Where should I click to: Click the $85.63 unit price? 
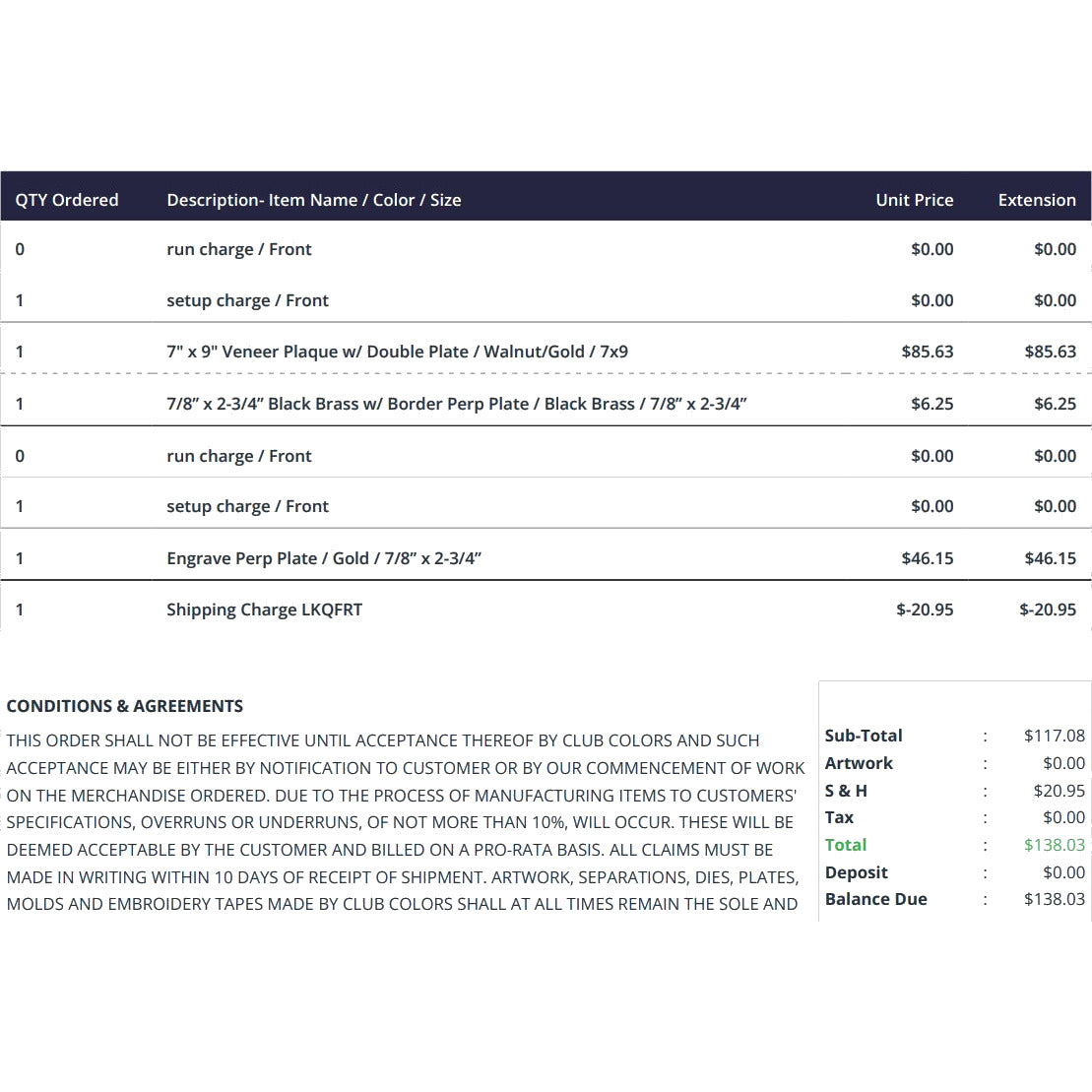coord(927,352)
